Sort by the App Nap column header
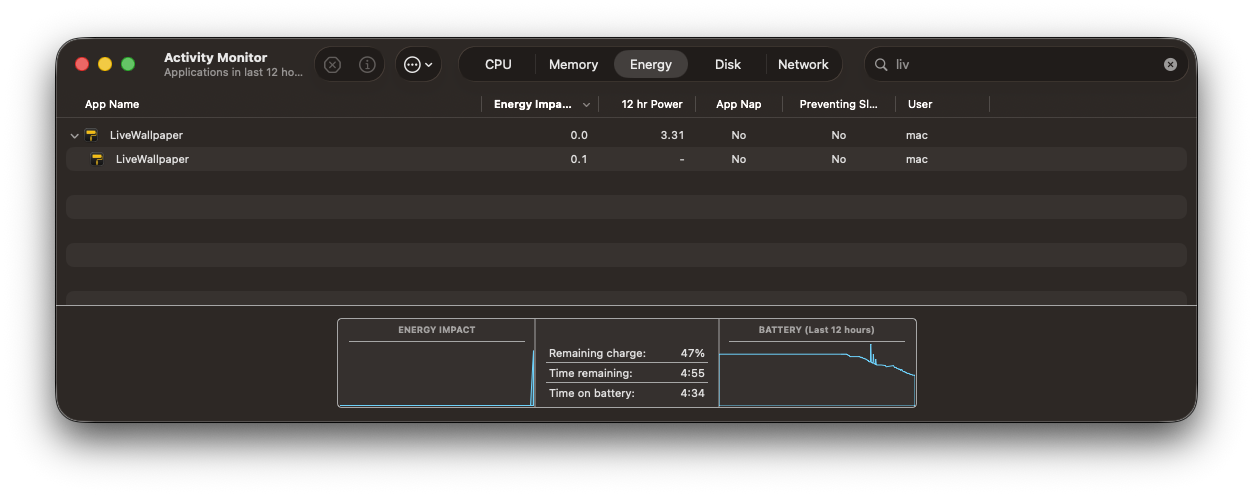 739,104
